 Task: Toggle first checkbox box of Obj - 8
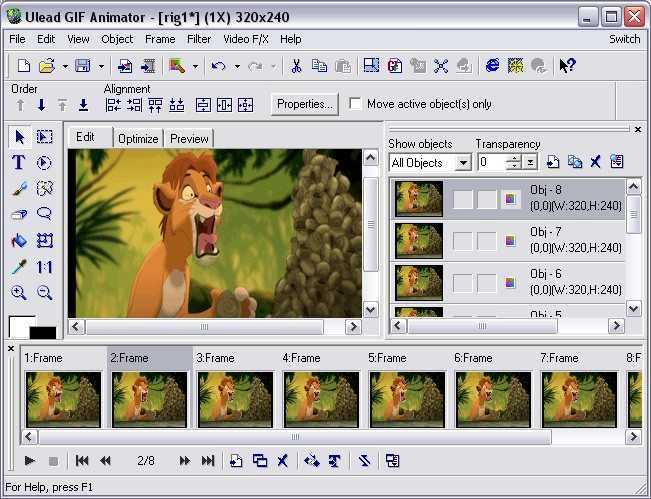tap(463, 200)
